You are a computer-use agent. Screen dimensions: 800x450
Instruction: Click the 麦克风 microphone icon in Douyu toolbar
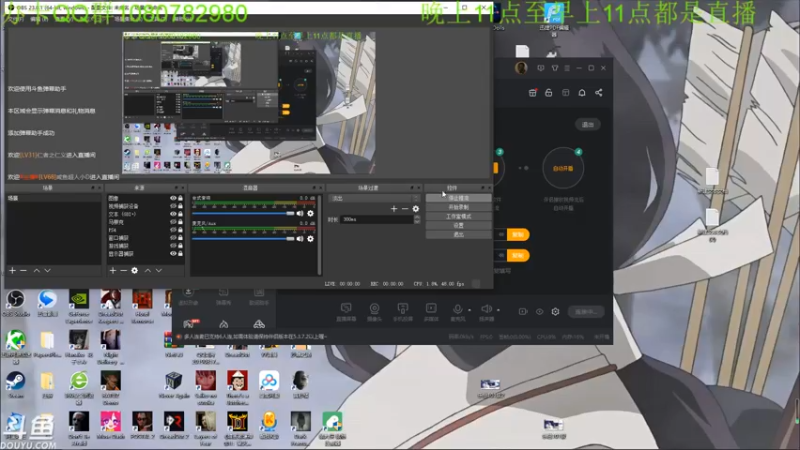click(458, 309)
